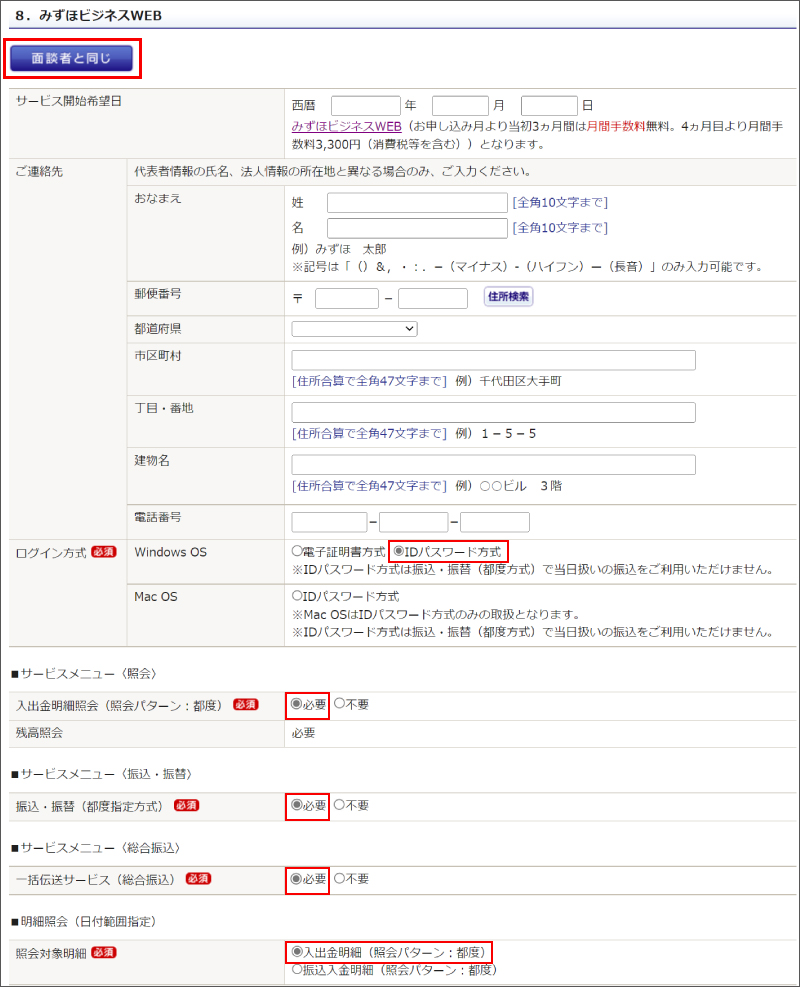Click the last 電話番号 input box

[495, 522]
